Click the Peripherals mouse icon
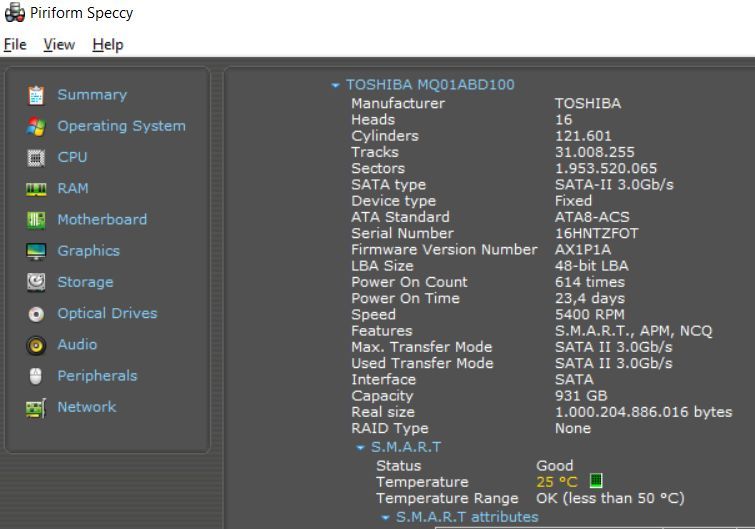 (x=36, y=376)
